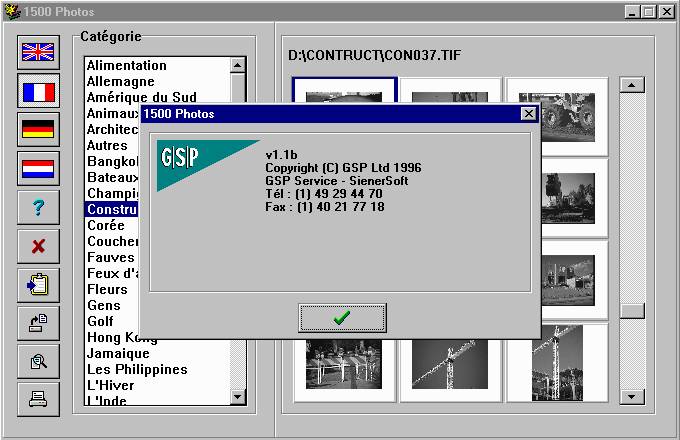This screenshot has width=680, height=440.
Task: Click the magnifier preview icon
Action: coord(38,361)
